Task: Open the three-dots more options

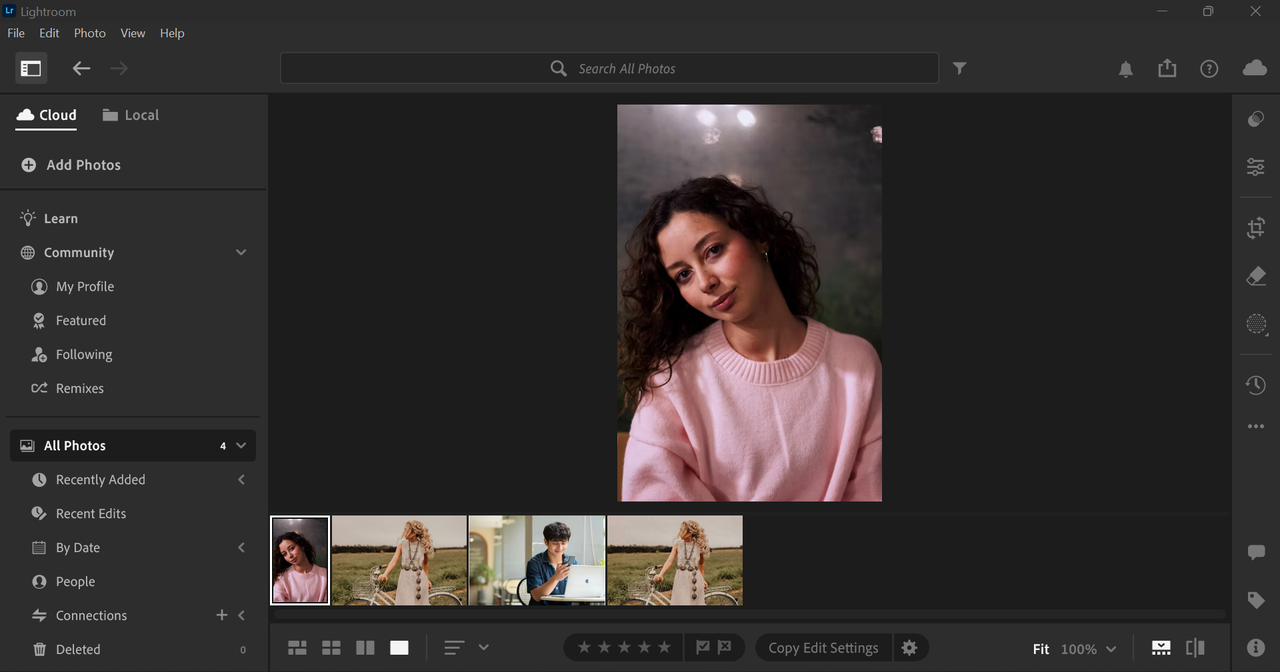Action: [1256, 427]
